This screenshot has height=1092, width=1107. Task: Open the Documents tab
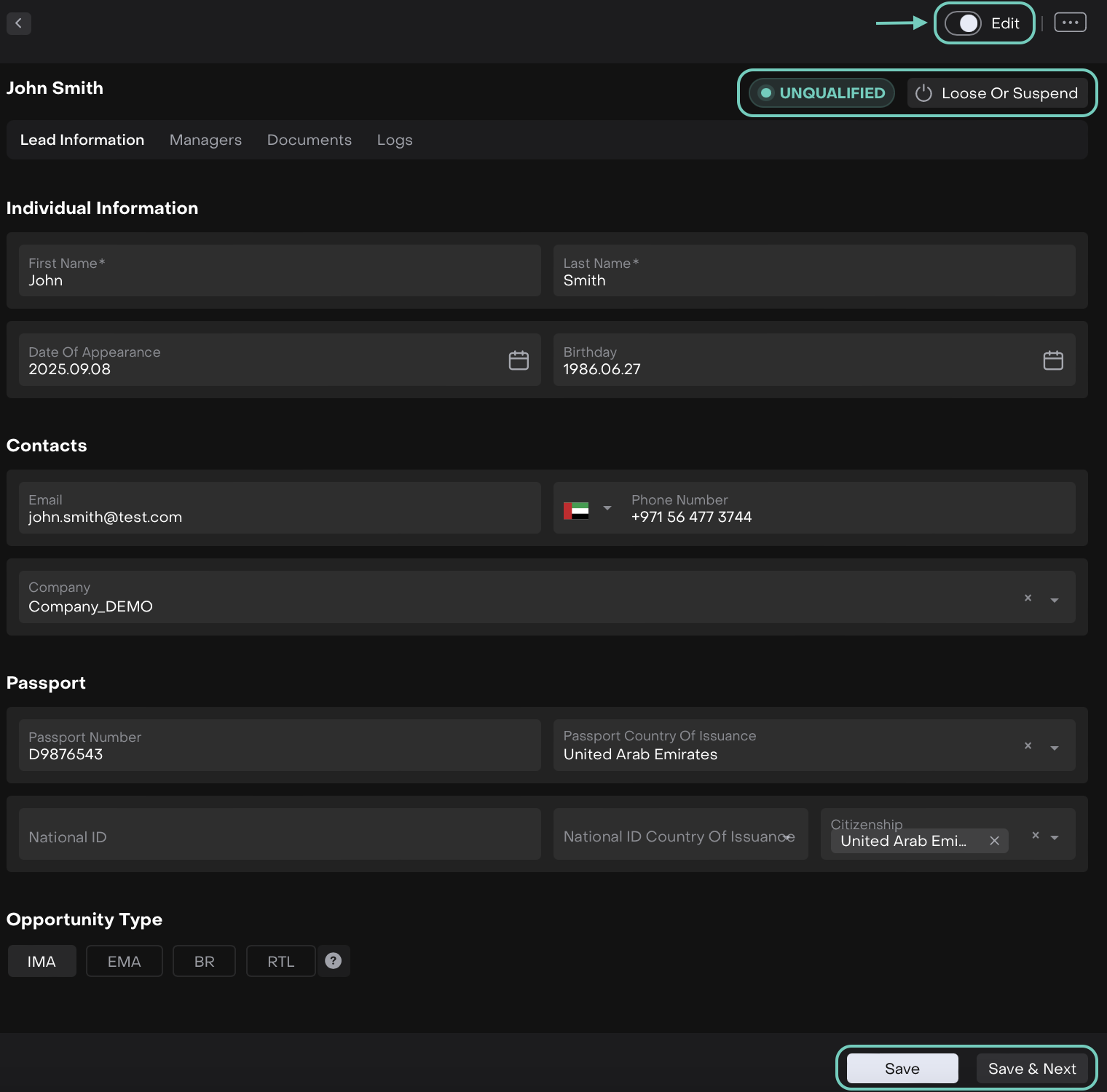[x=309, y=140]
